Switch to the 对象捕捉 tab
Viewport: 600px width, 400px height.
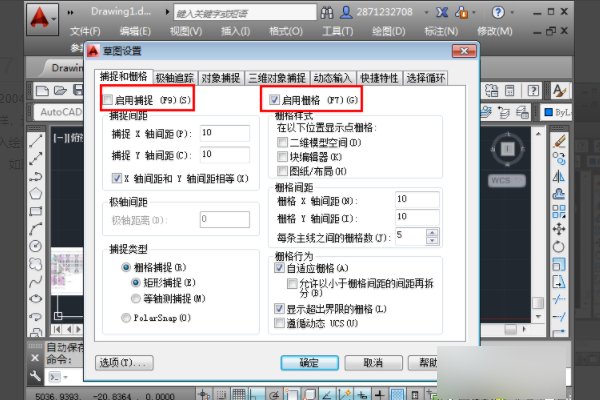coord(221,78)
